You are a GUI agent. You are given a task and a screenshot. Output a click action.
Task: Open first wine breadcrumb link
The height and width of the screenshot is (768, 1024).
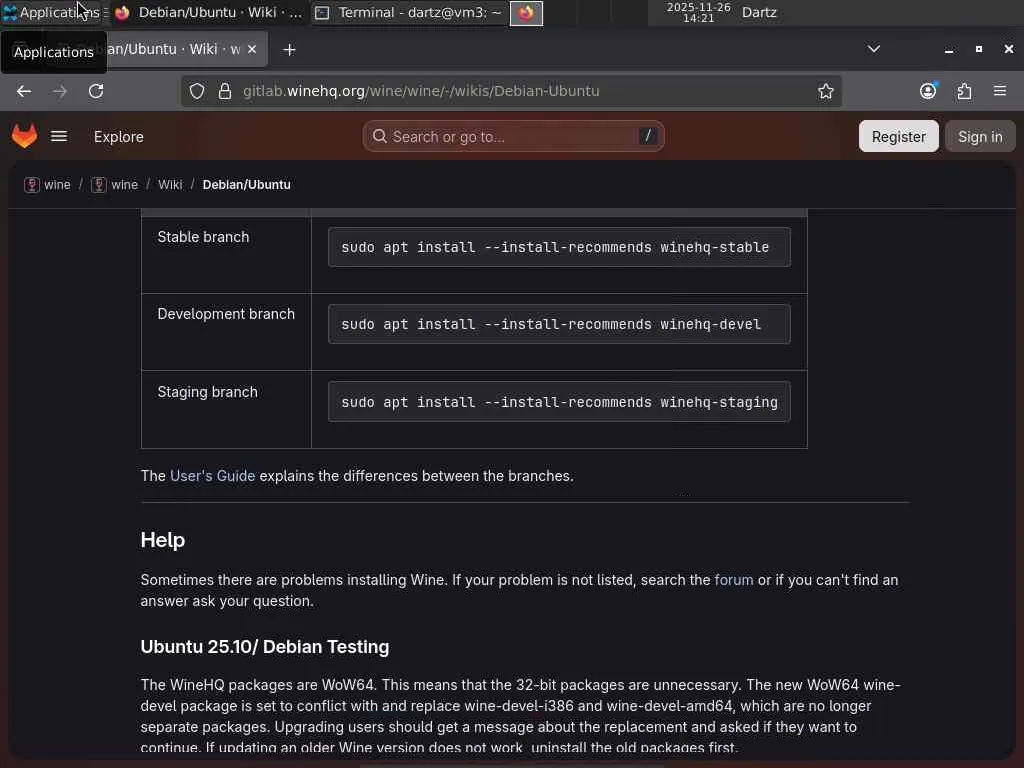pyautogui.click(x=57, y=185)
